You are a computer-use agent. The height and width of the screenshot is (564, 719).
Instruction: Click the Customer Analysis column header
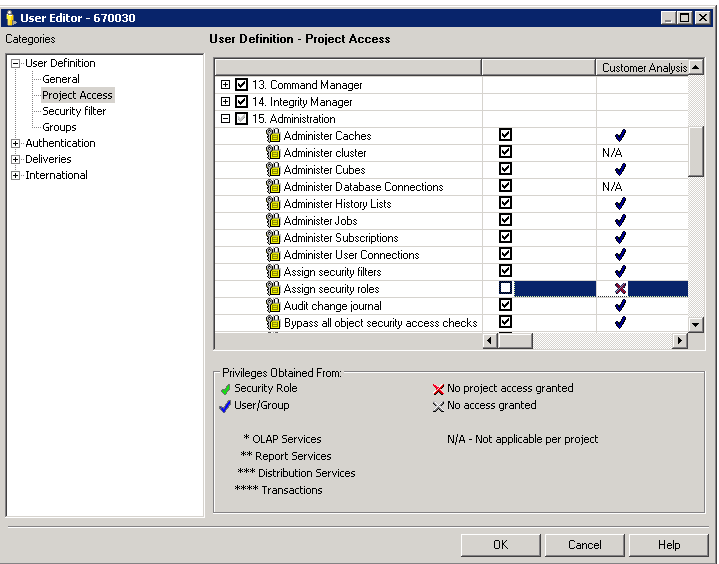642,67
